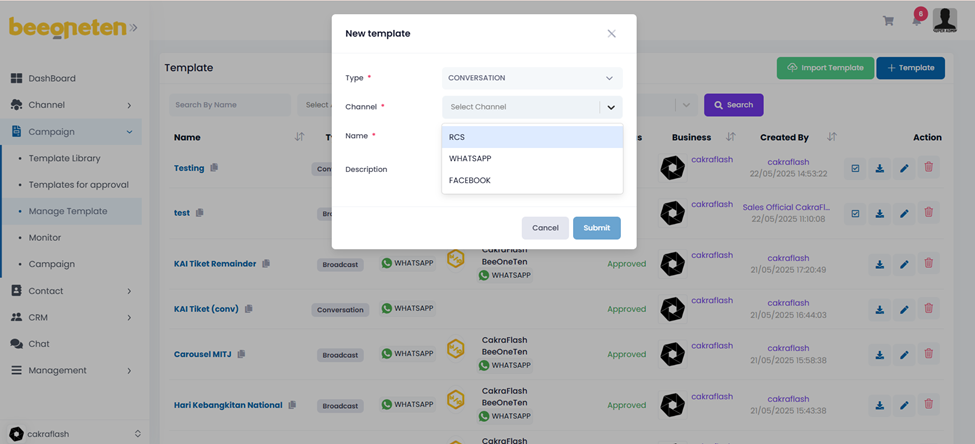
Task: Collapse sidebar using double-arrow beside logo
Action: 133,27
